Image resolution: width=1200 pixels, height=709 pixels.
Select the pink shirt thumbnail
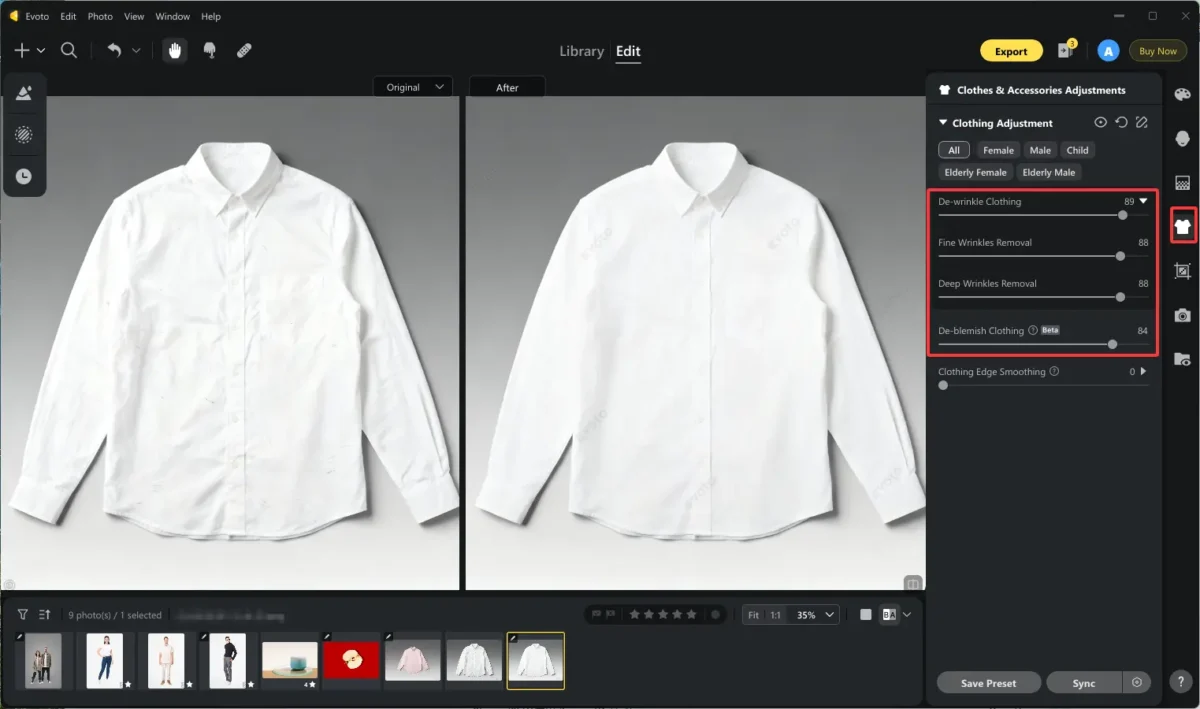pyautogui.click(x=413, y=660)
